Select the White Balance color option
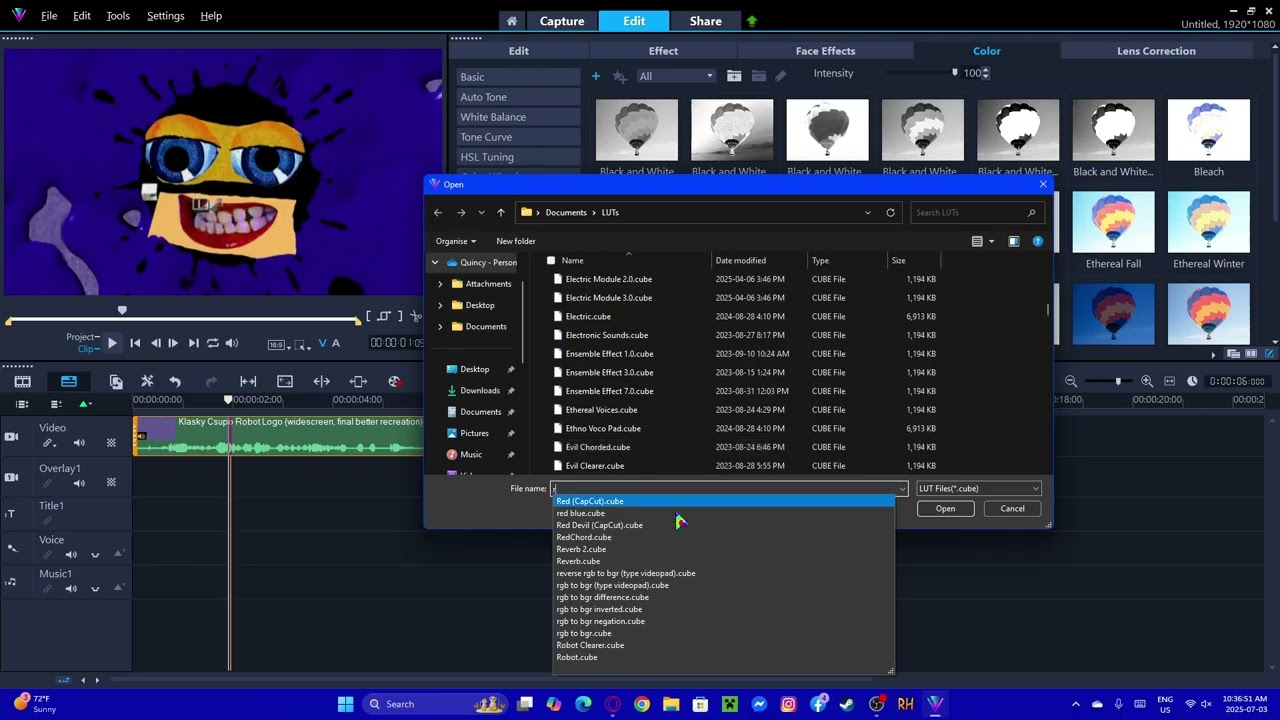1280x720 pixels. tap(518, 117)
